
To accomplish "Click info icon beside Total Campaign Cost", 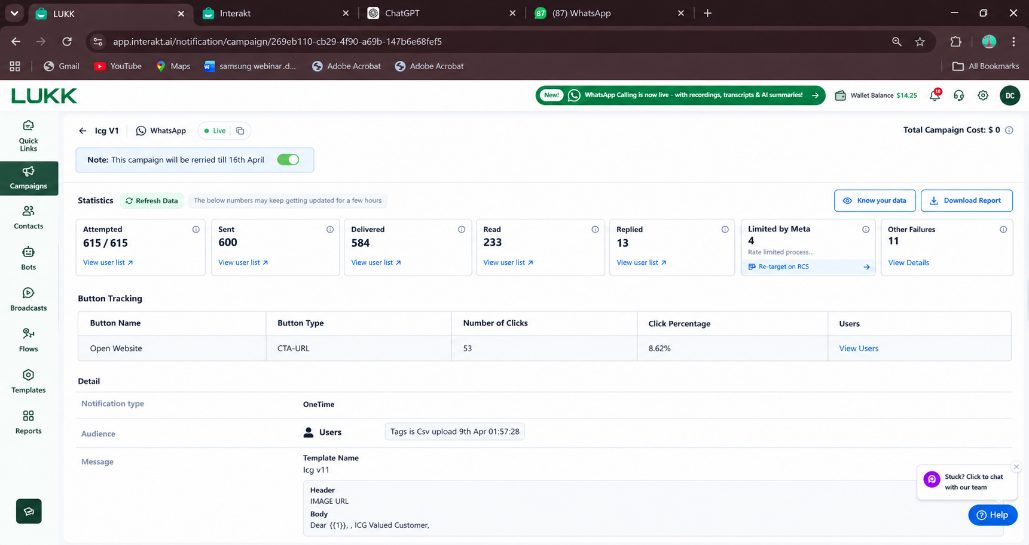I will click(1009, 130).
